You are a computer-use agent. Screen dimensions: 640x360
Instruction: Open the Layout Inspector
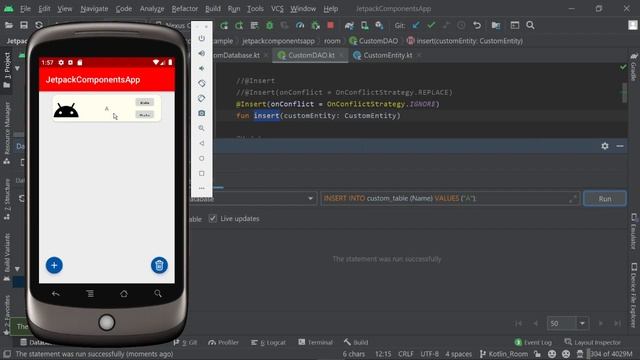593,342
